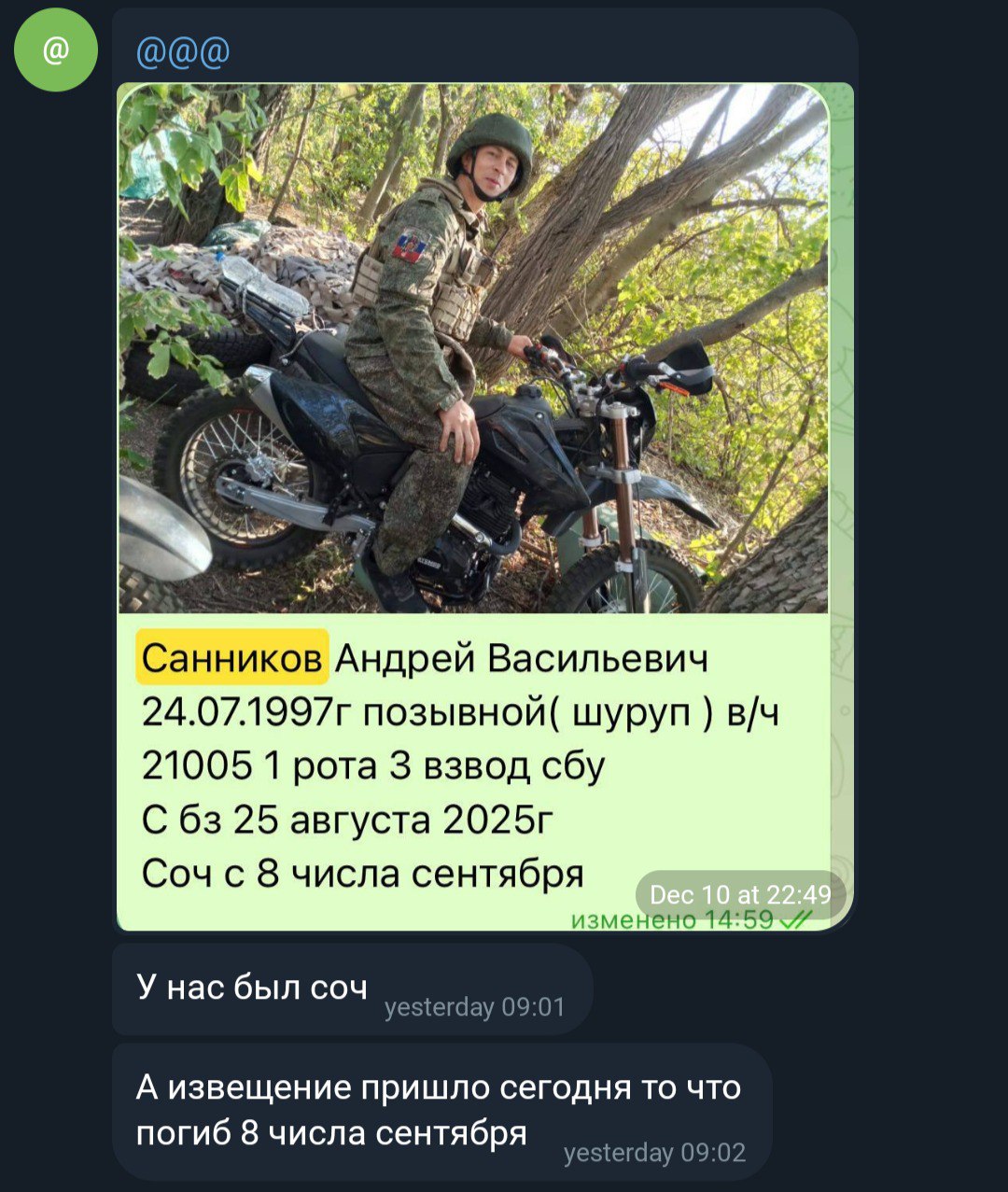The image size is (1008, 1192).
Task: Click the birth date "24.07.1997г" in caption
Action: (x=246, y=712)
